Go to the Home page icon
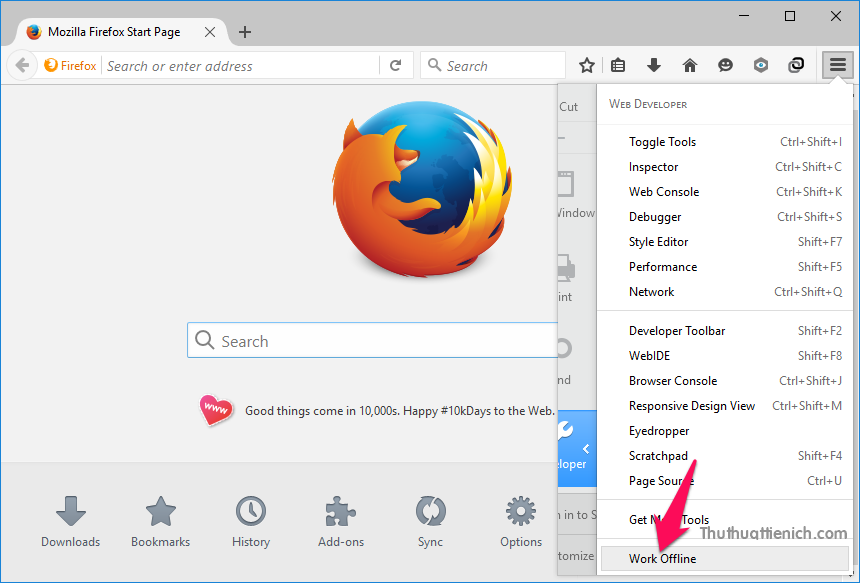The image size is (860, 583). [690, 66]
